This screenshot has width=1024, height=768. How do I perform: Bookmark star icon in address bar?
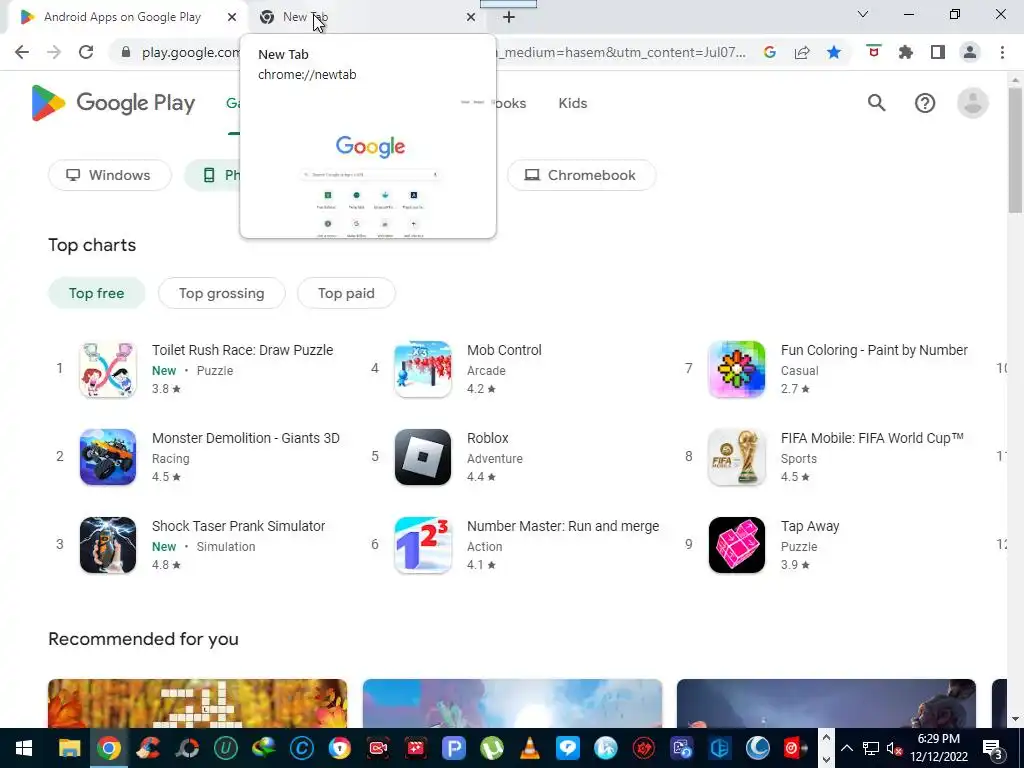tap(833, 52)
